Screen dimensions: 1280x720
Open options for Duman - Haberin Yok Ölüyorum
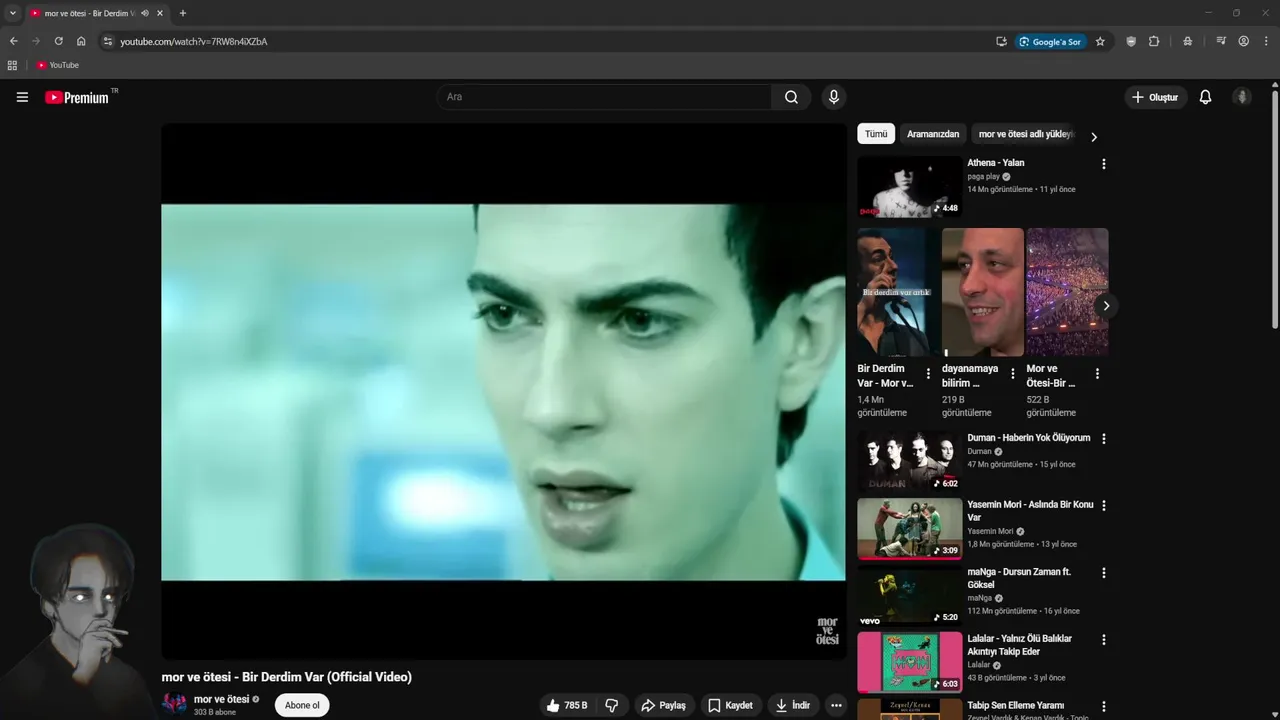[x=1104, y=439]
